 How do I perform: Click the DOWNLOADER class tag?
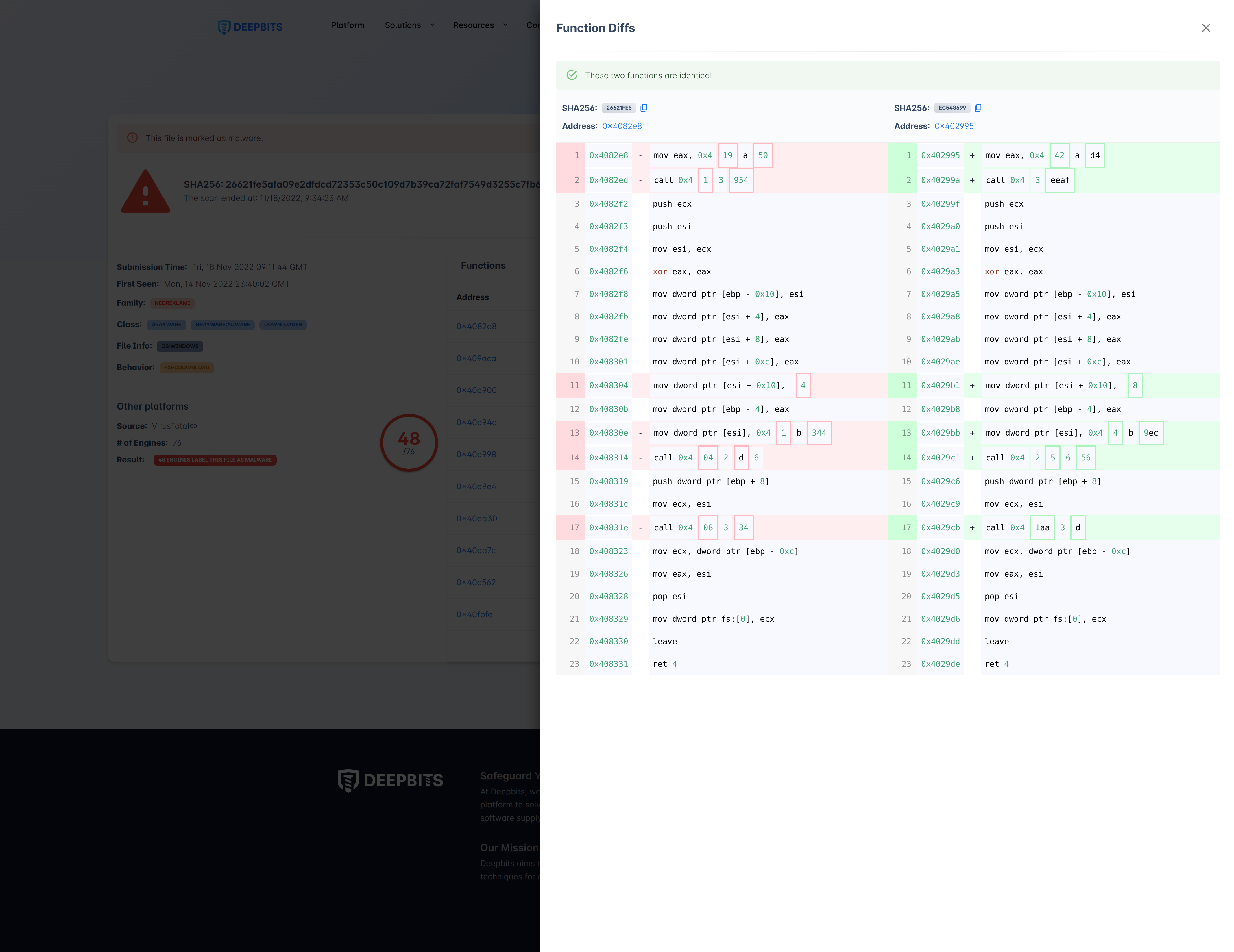[x=282, y=325]
